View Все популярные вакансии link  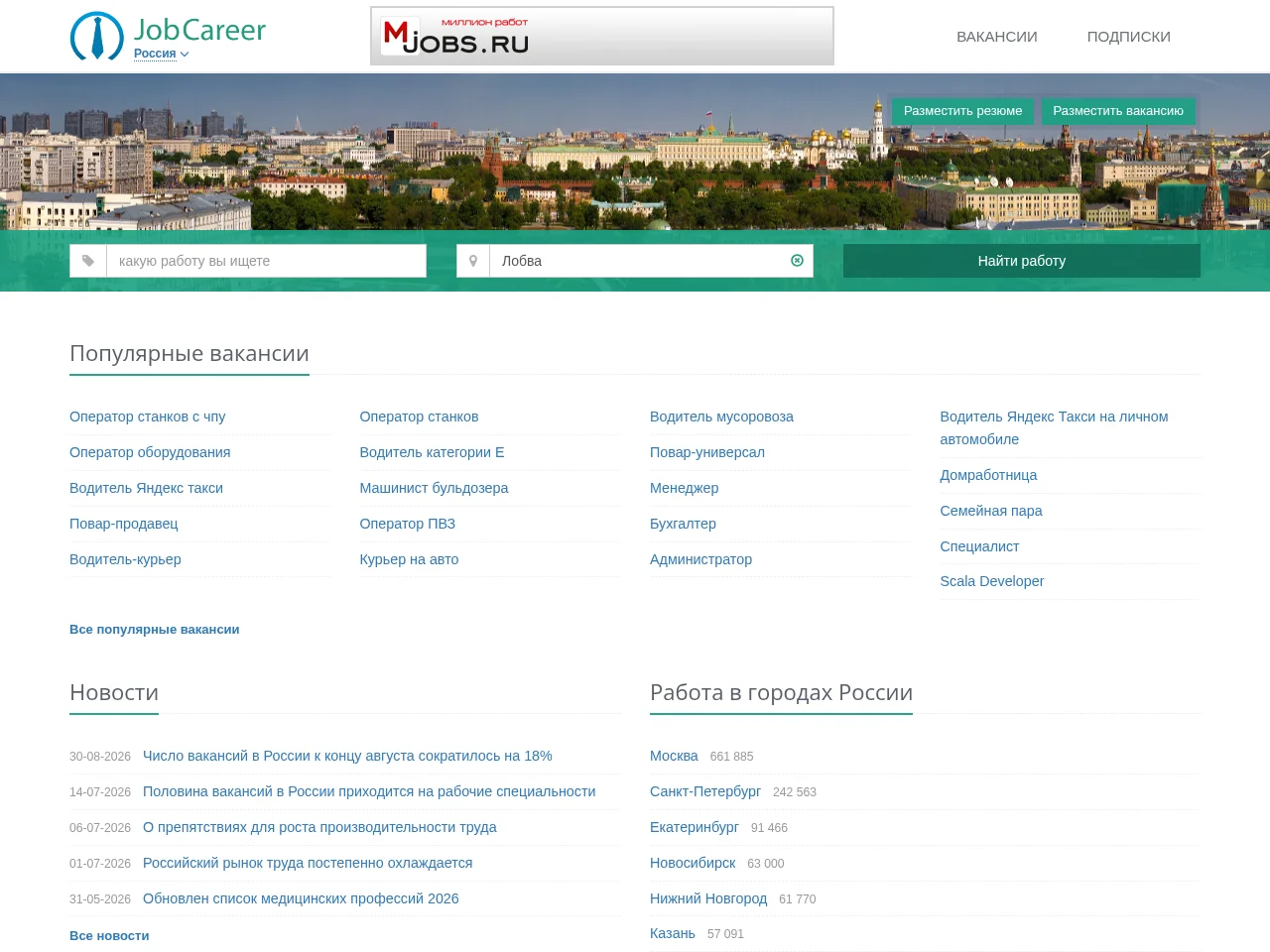[x=155, y=630]
